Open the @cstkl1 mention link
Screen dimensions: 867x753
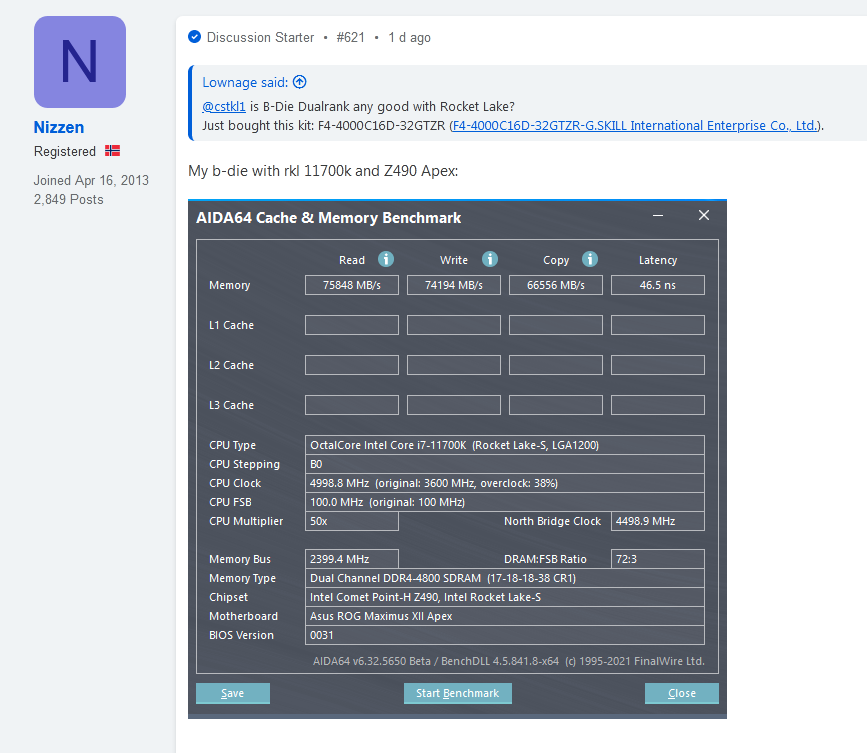[x=224, y=106]
